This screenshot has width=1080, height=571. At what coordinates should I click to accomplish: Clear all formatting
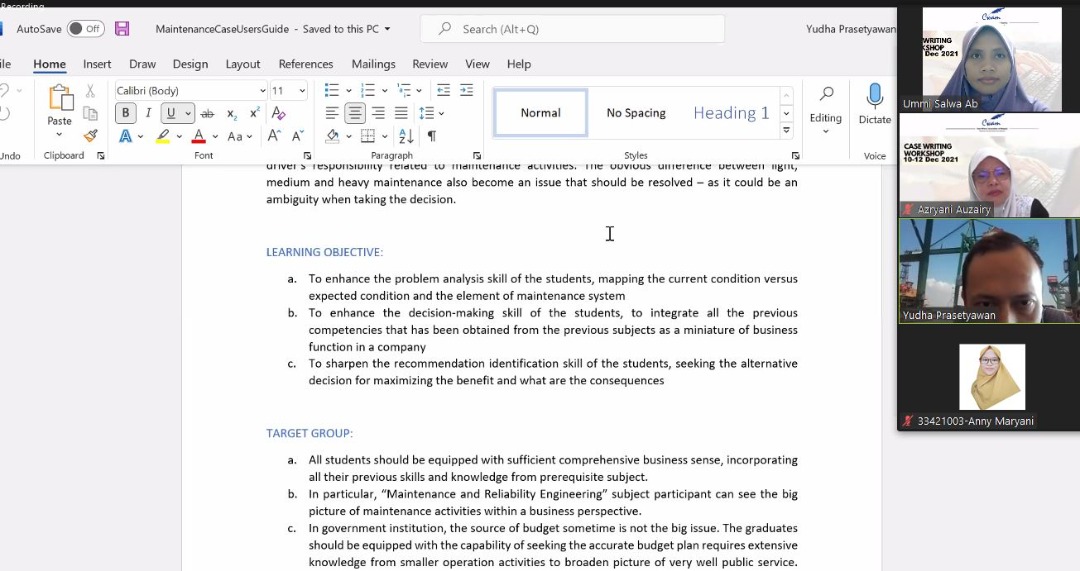click(x=278, y=113)
